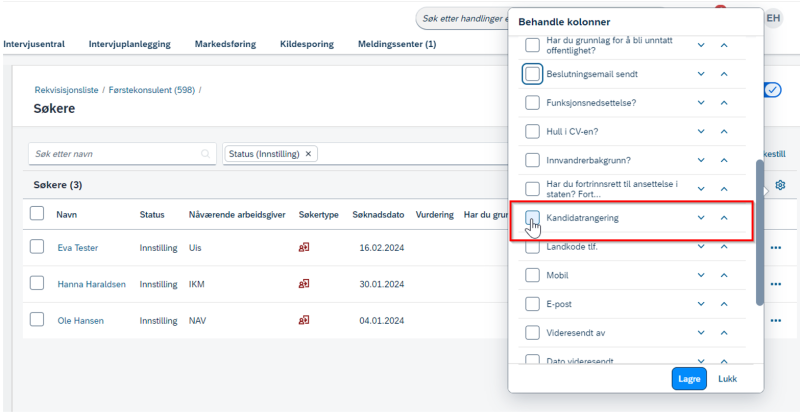Open more actions for Hanna Haraldsen row
The height and width of the screenshot is (418, 800).
click(x=776, y=284)
